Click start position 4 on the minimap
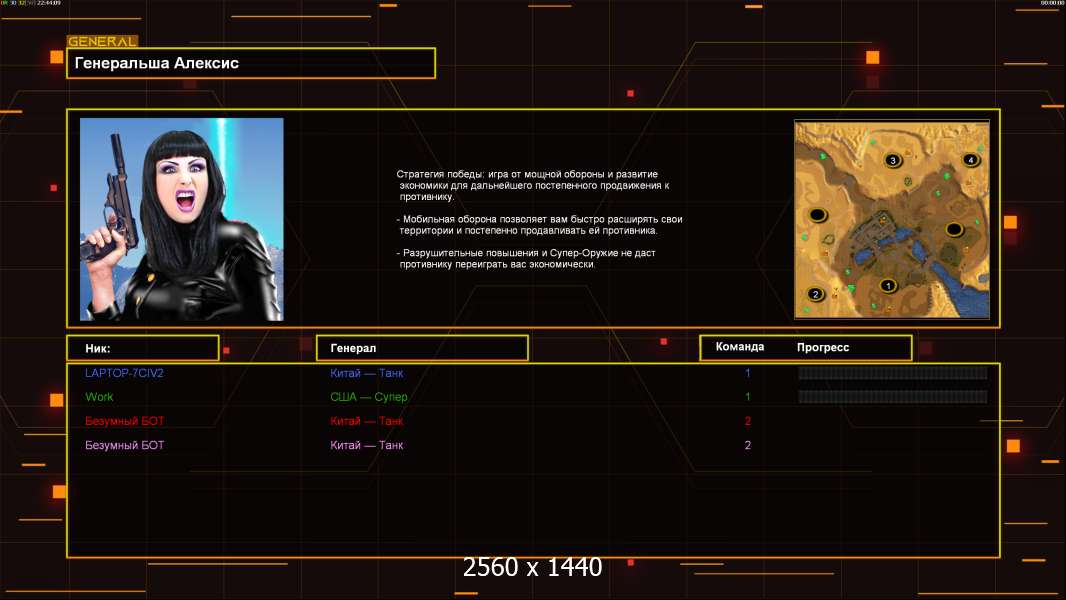This screenshot has width=1066, height=600. coord(970,160)
